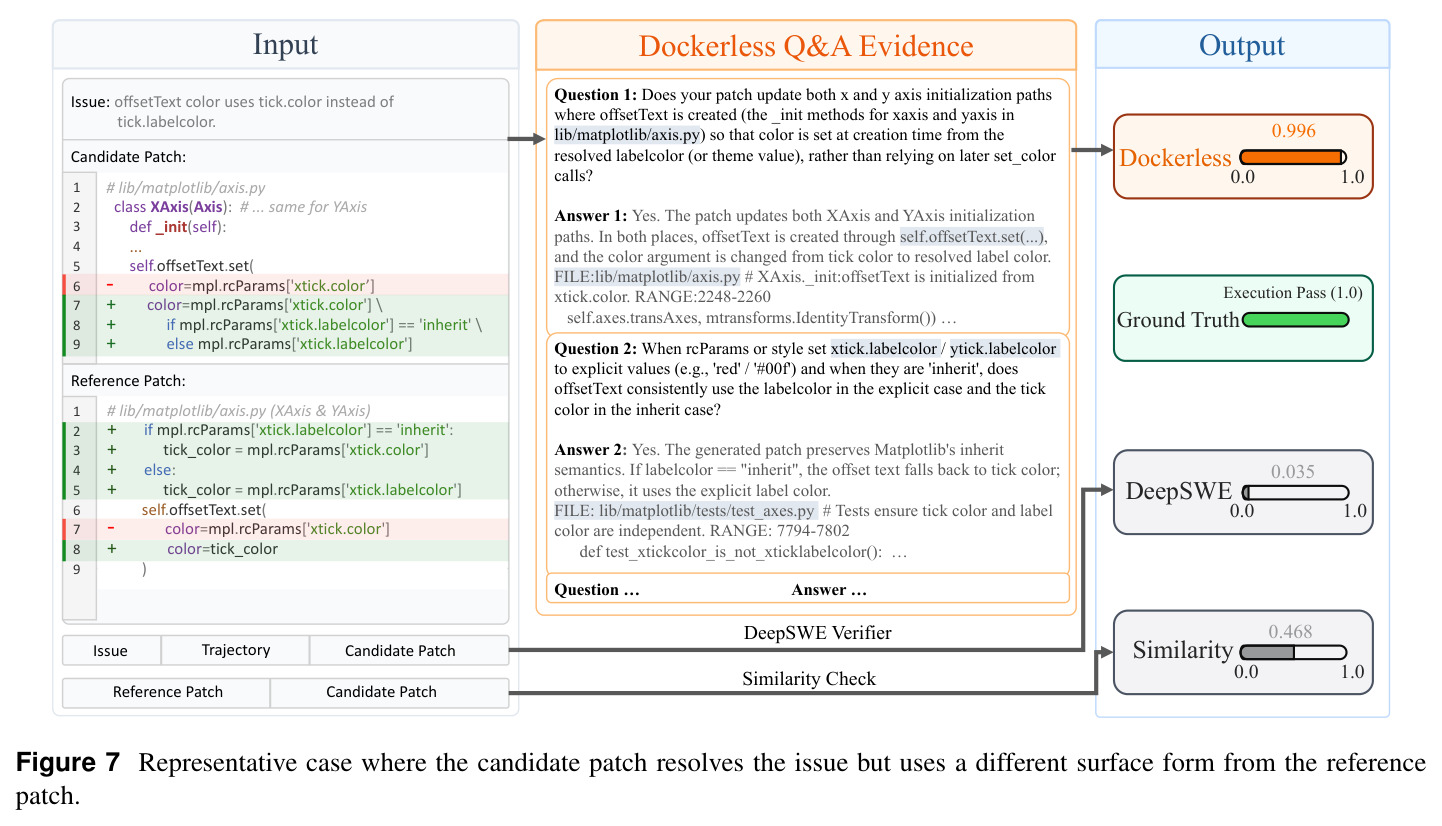Click the Similarity score value 0.468

click(x=1290, y=632)
